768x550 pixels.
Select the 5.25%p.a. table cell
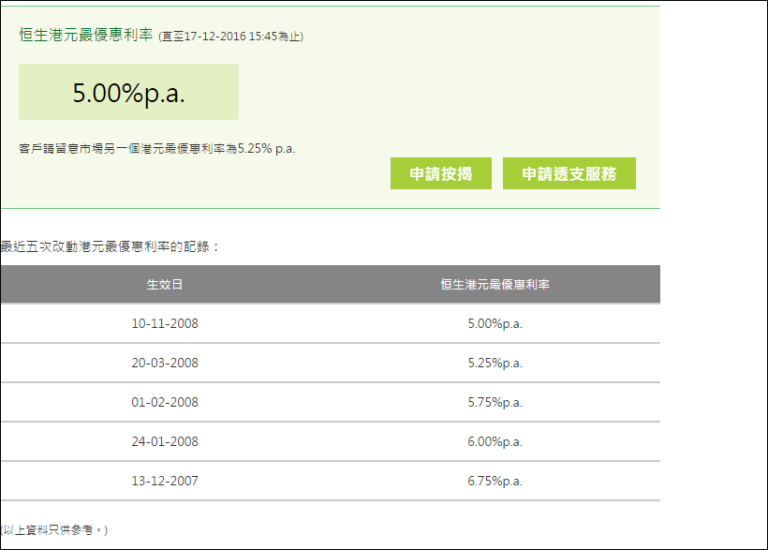tap(495, 363)
